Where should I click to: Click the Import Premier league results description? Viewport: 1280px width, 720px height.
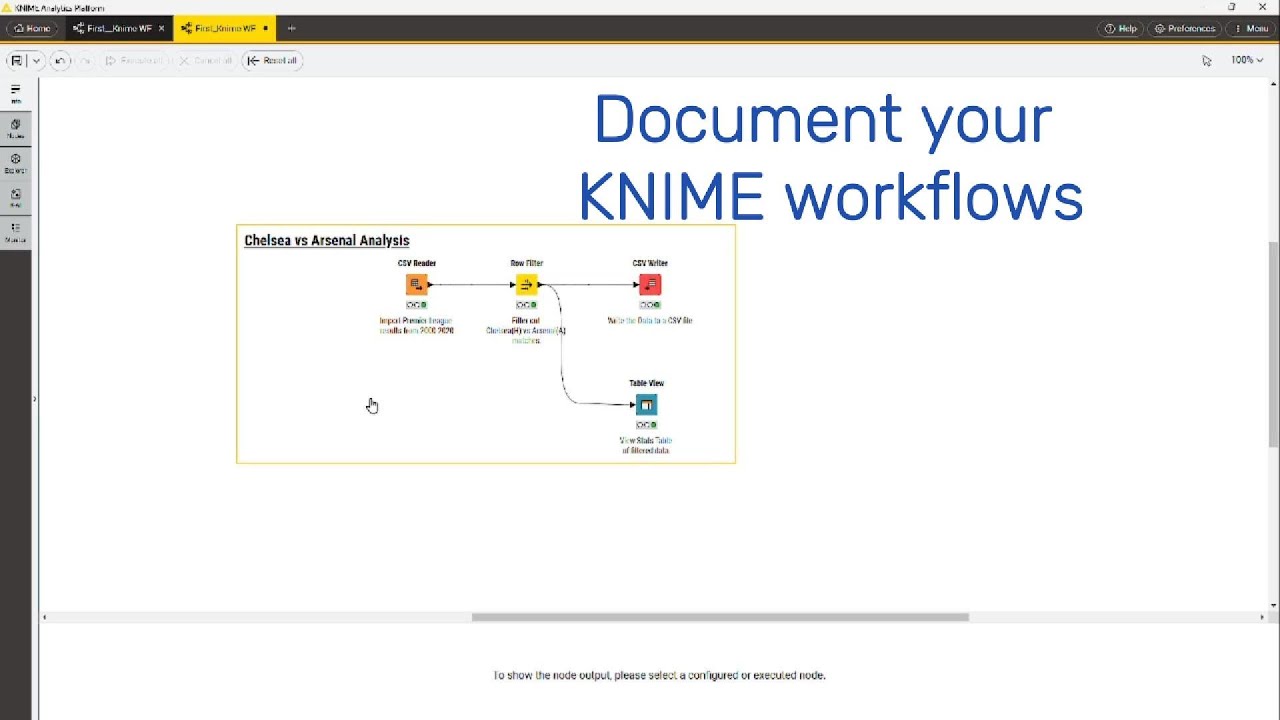pyautogui.click(x=417, y=325)
